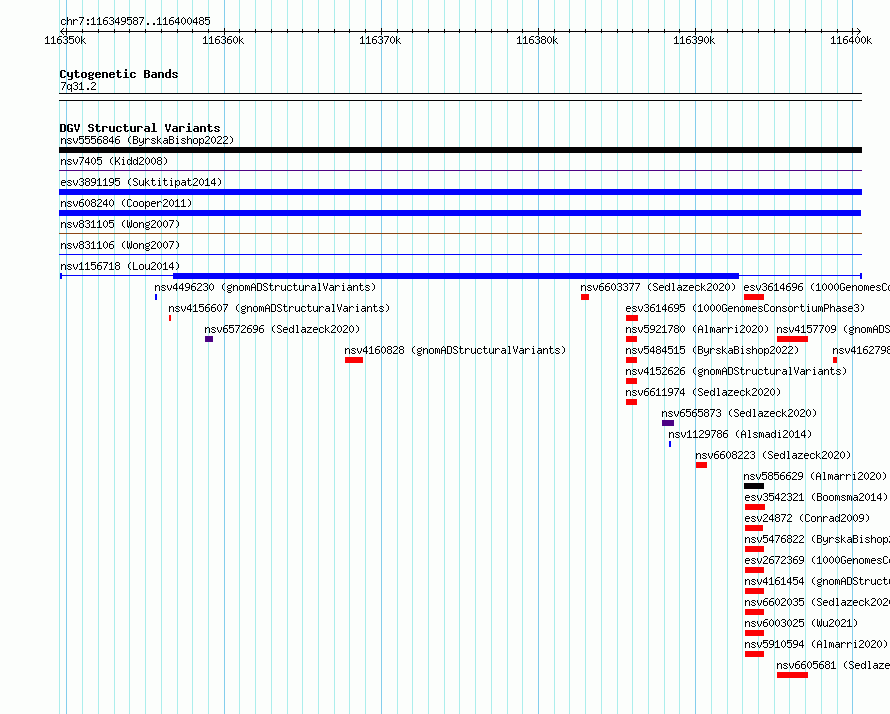Image resolution: width=890 pixels, height=714 pixels.
Task: Select nsv5484515 (ByrskaBishop2022) label
Action: 712,350
